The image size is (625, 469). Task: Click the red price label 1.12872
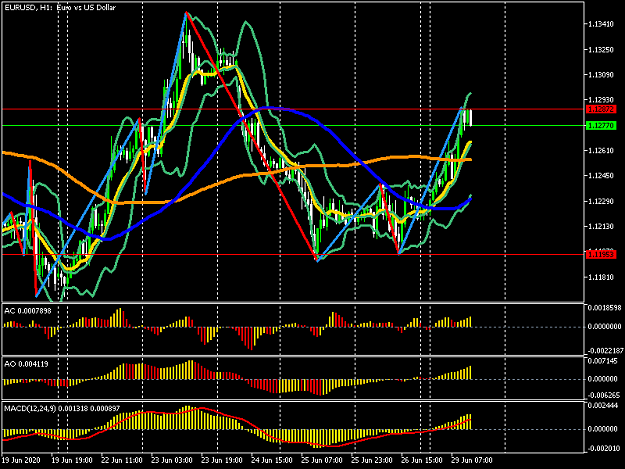point(601,109)
